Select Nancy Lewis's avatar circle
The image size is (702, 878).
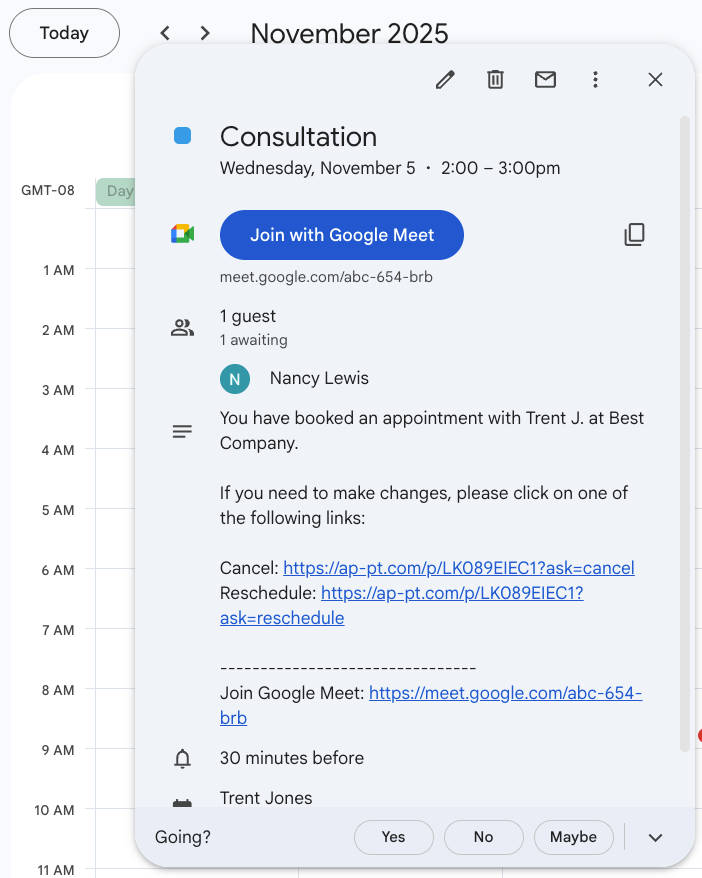[234, 379]
